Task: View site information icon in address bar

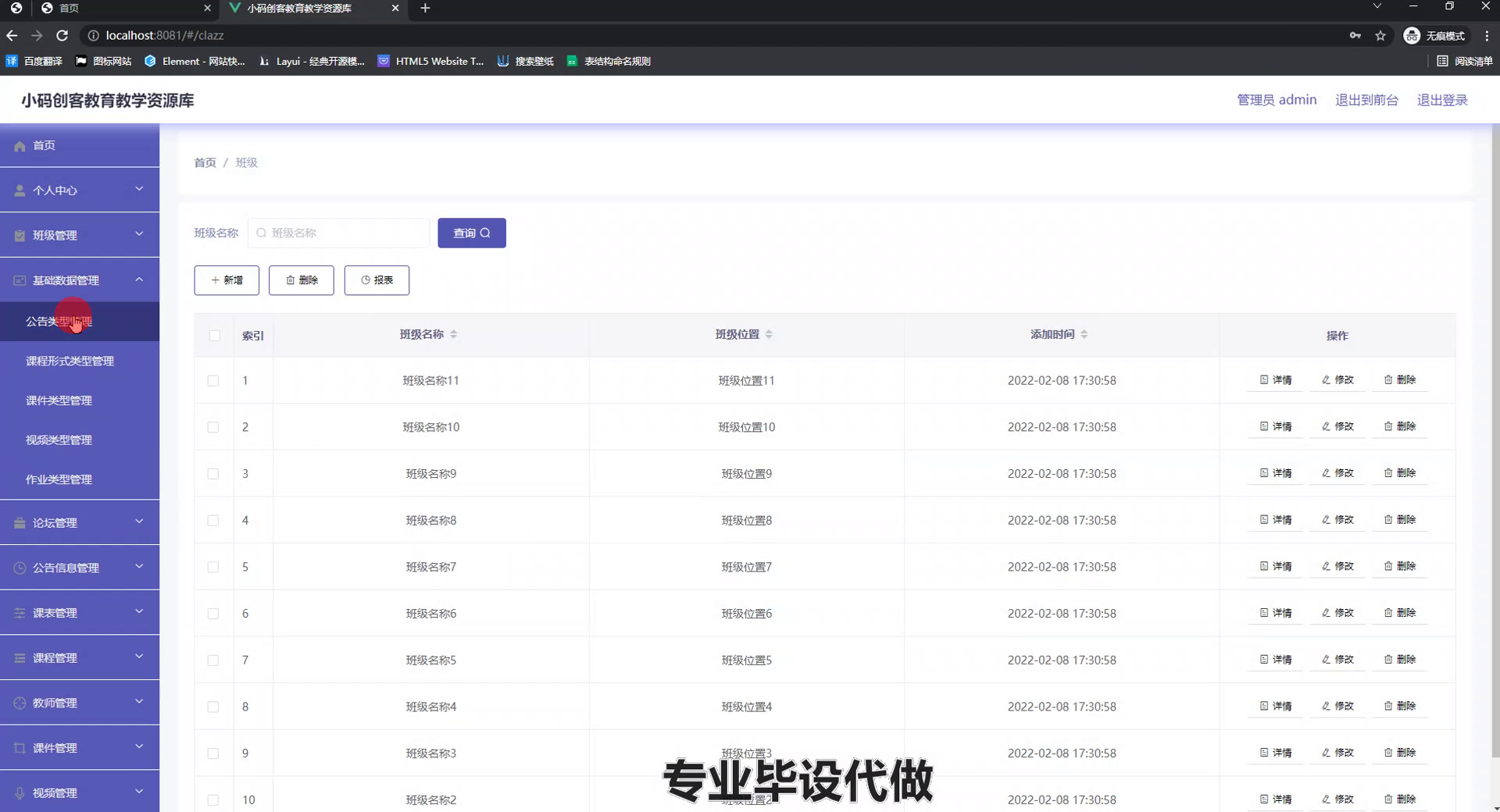Action: 93,35
